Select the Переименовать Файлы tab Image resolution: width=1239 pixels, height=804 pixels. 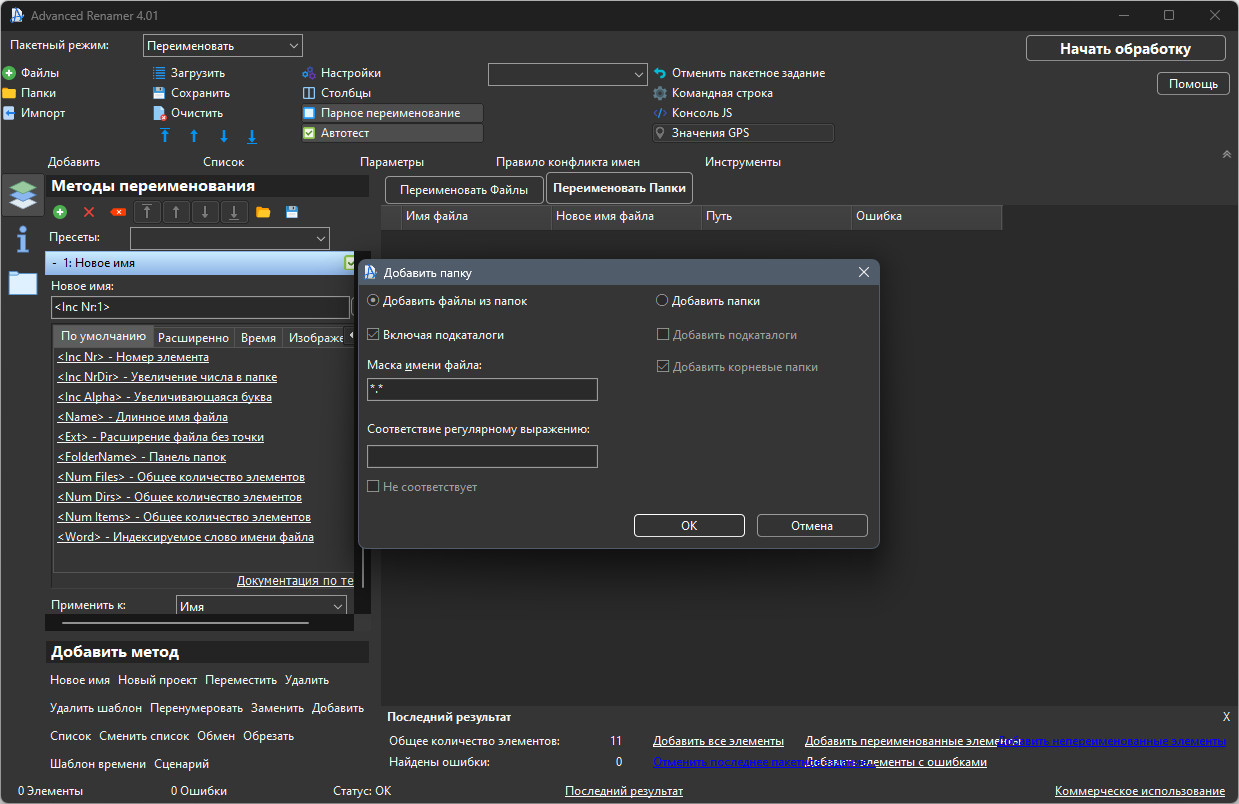click(464, 189)
